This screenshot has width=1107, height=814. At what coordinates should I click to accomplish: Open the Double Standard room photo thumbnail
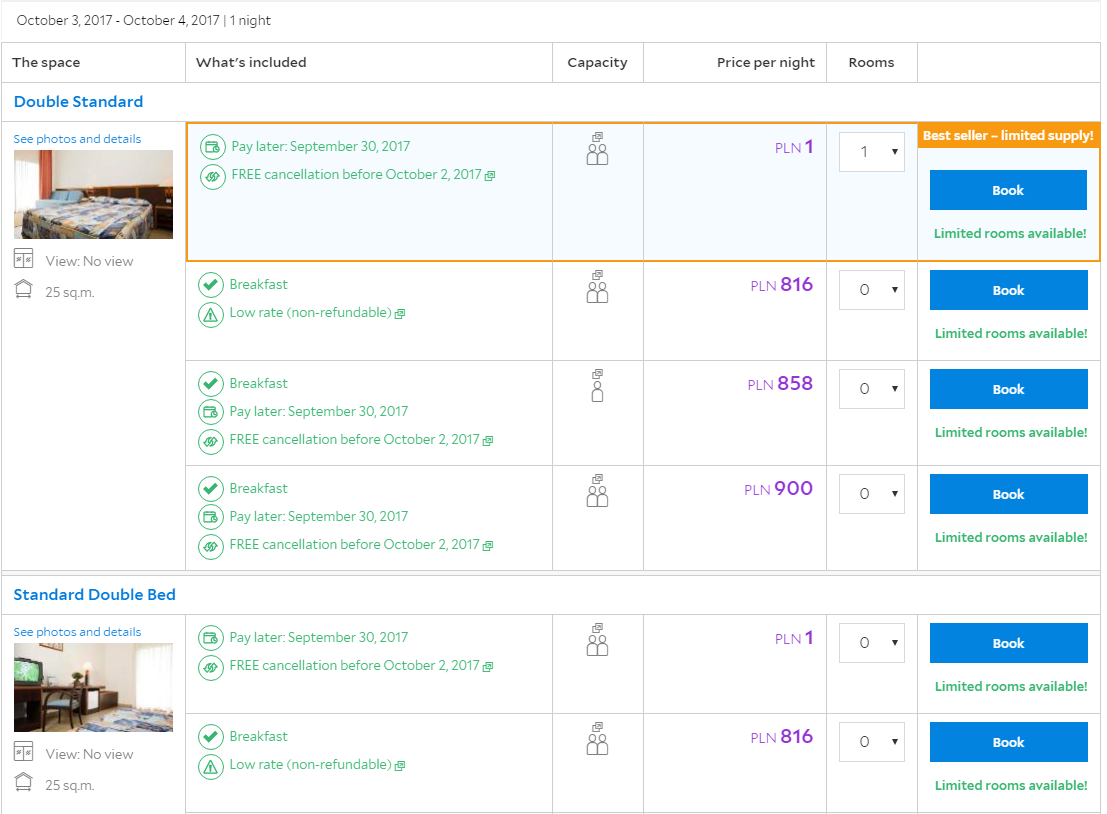pyautogui.click(x=93, y=194)
